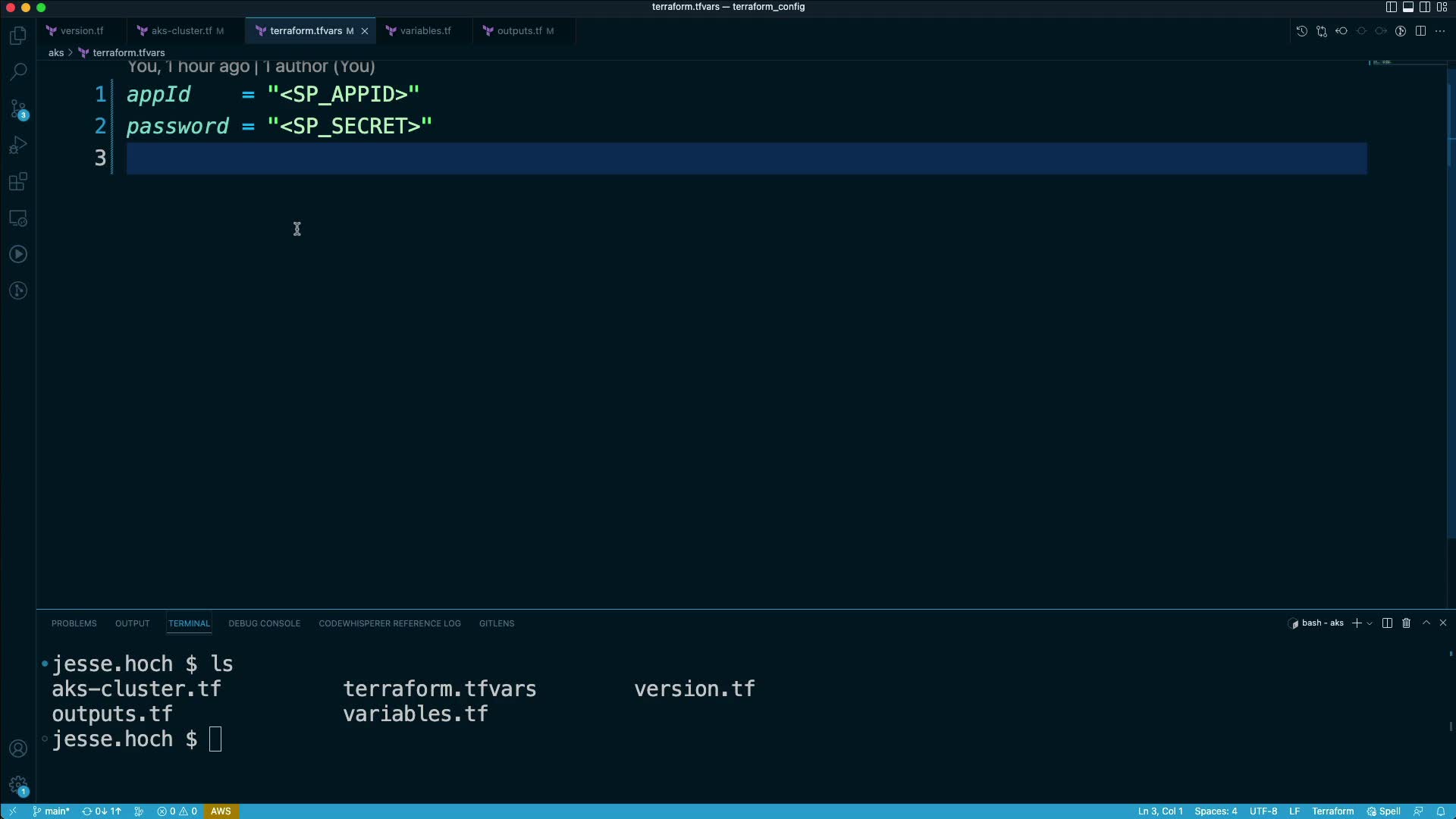Open the new terminal launch profile dropdown
1456x819 pixels.
[1370, 623]
